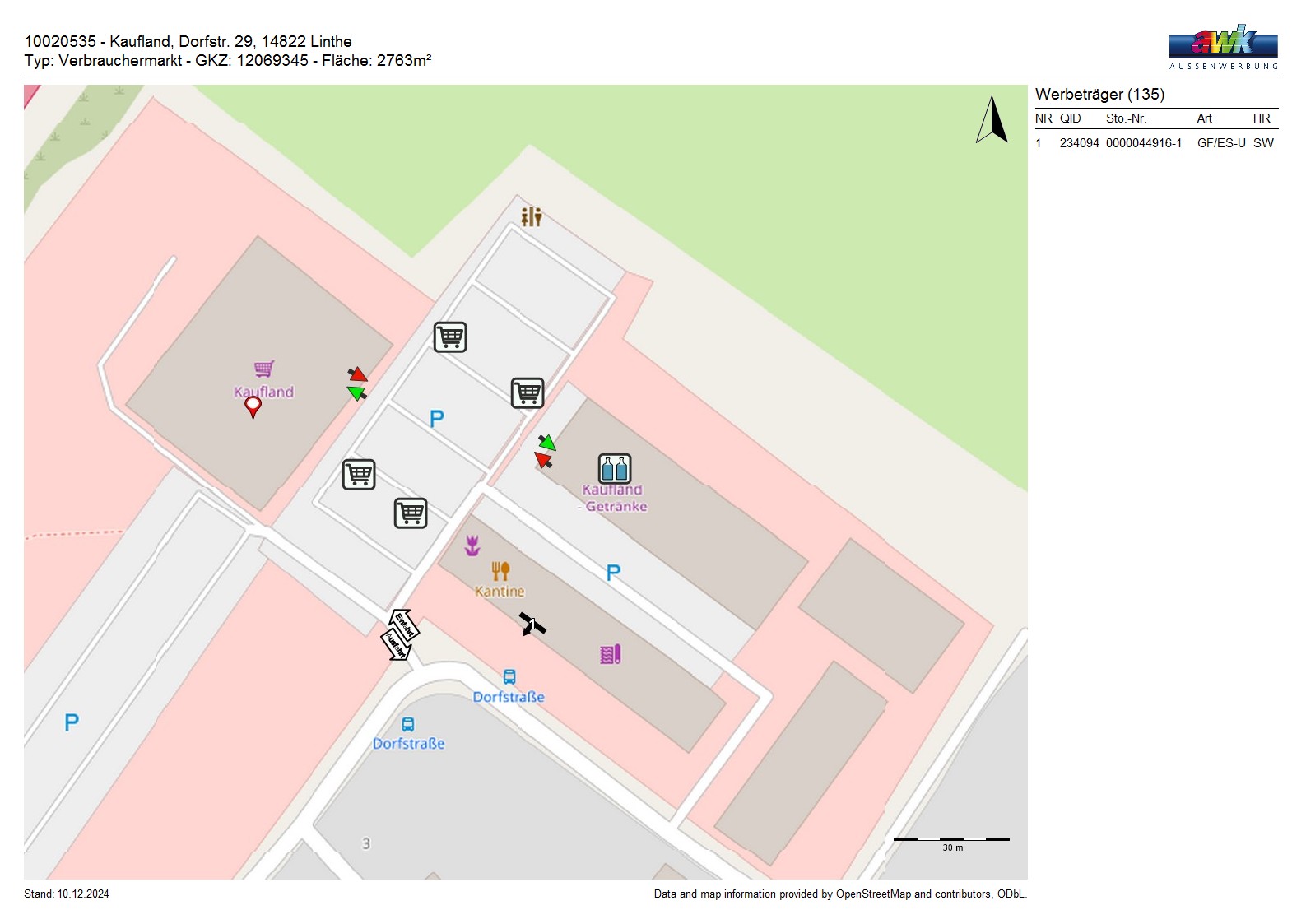This screenshot has height=924, width=1306.
Task: Select table row with QID 234094
Action: tap(1155, 143)
